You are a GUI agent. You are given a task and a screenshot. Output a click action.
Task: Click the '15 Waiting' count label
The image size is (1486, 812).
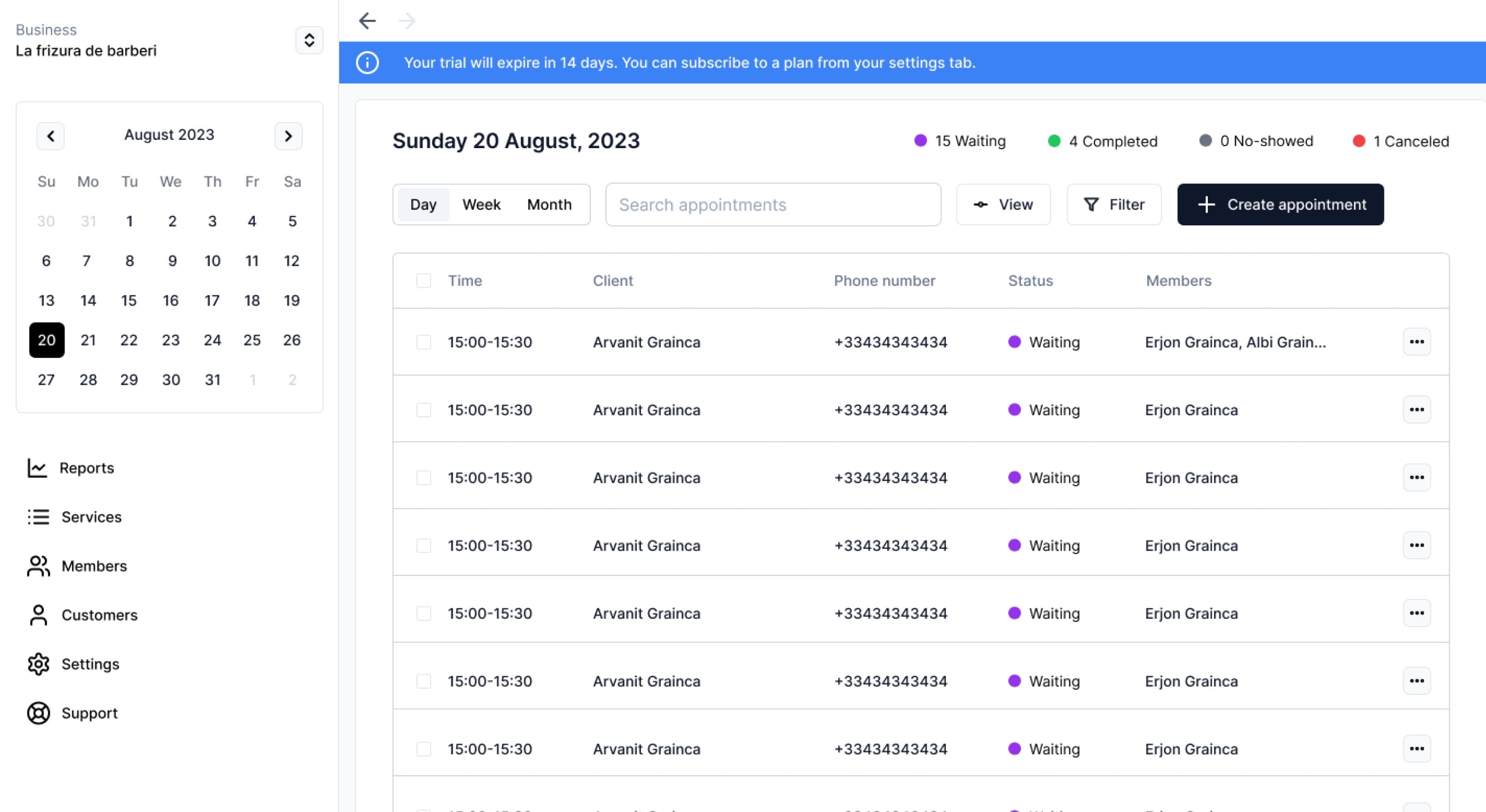[x=970, y=141]
